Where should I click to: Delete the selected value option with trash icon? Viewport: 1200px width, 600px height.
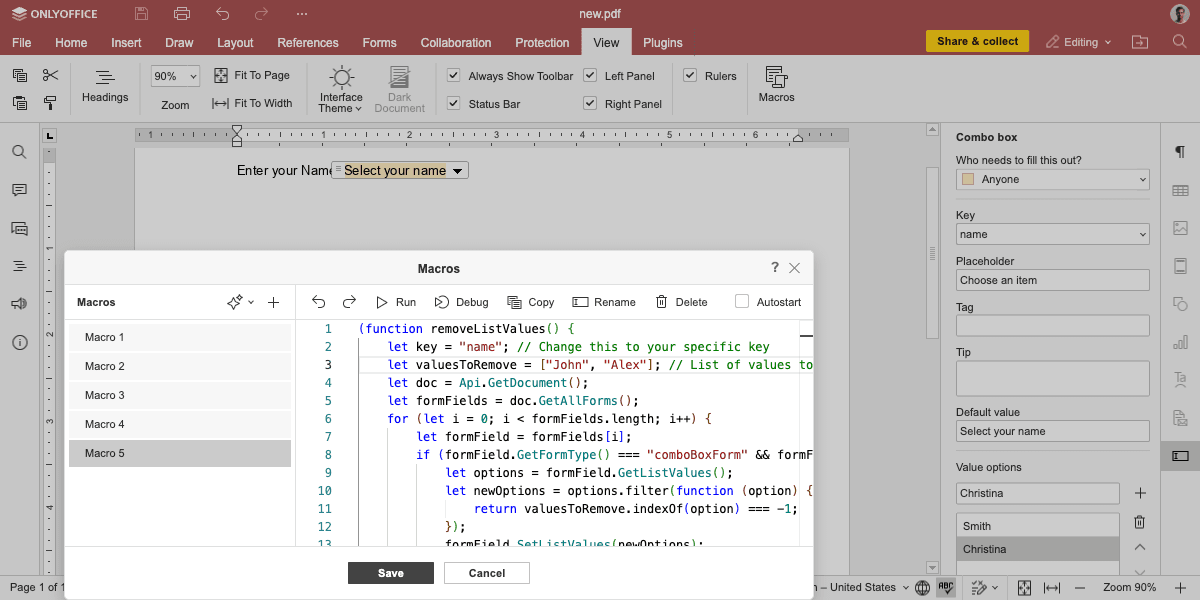[x=1140, y=522]
